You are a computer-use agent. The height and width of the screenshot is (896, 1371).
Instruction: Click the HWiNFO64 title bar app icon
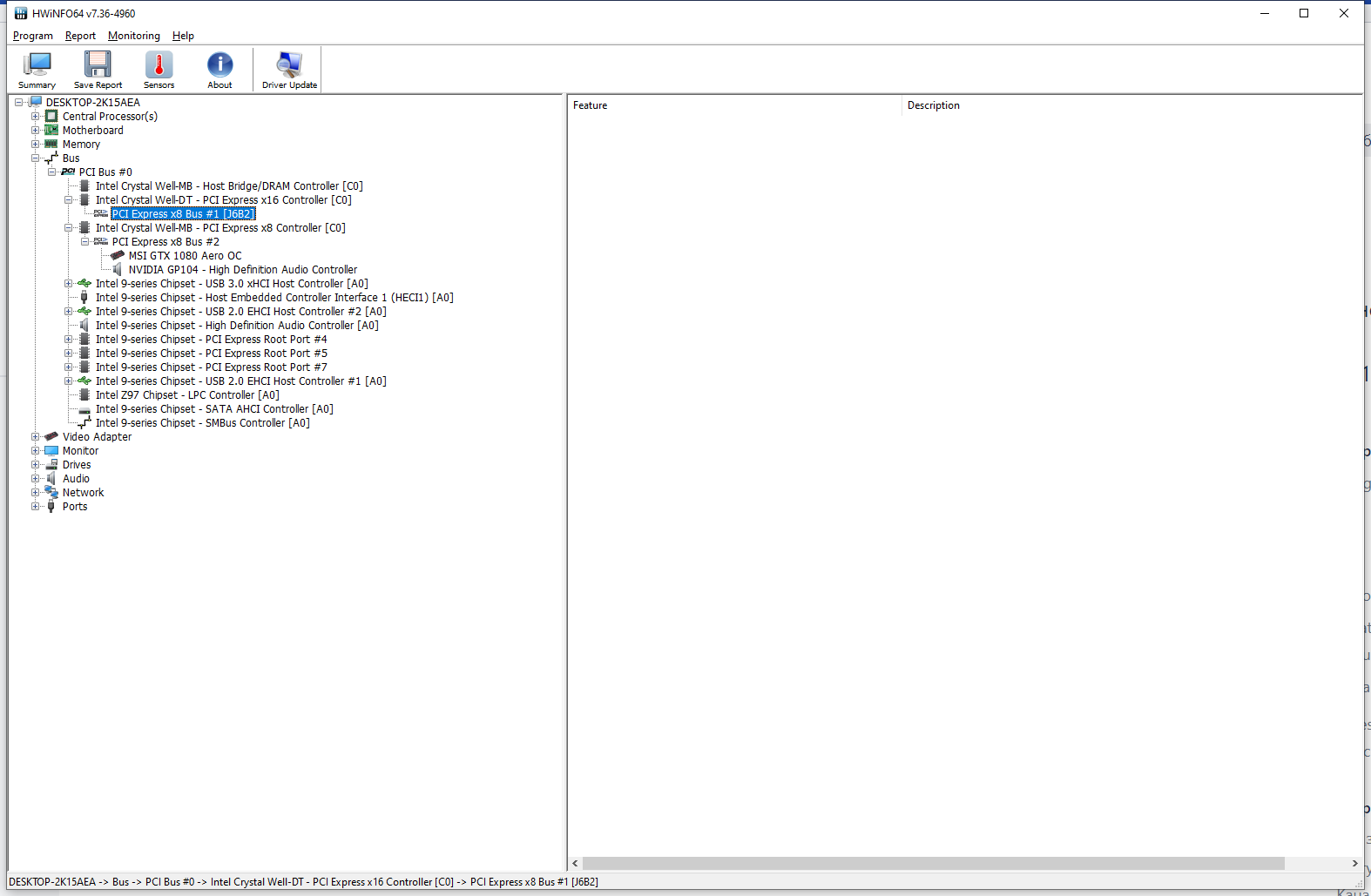coord(21,13)
